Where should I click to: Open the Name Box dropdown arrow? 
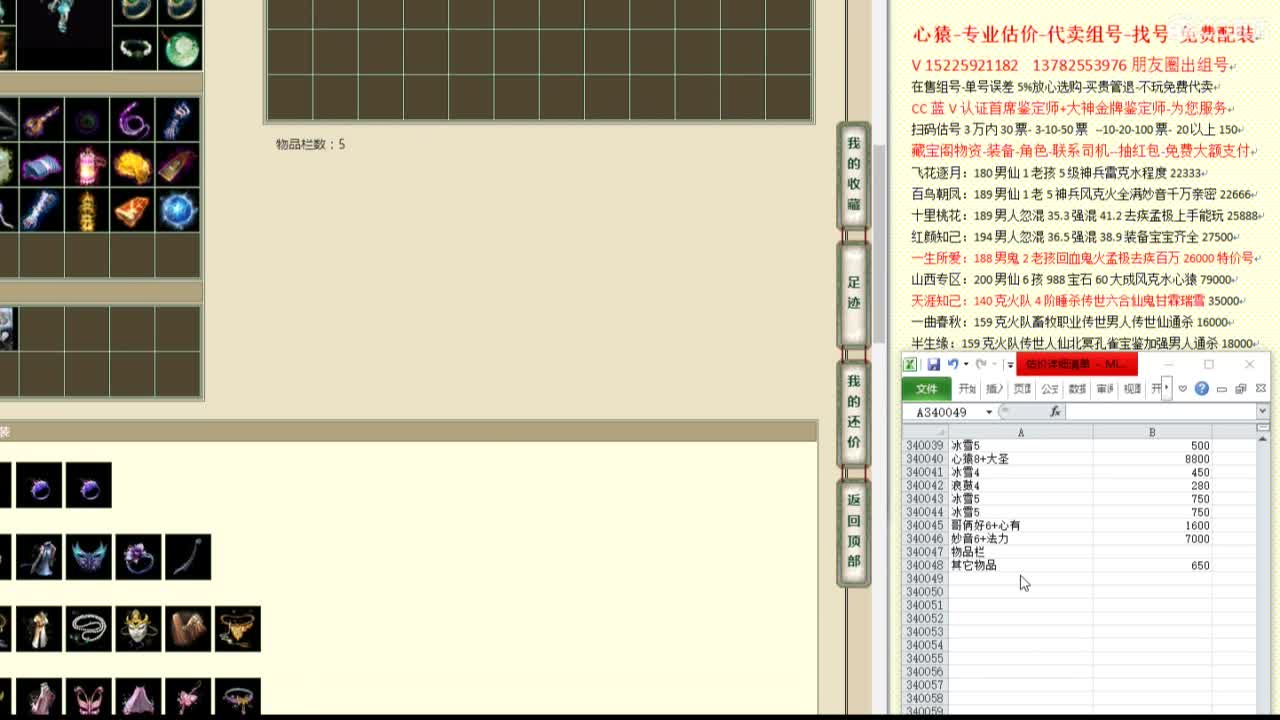pyautogui.click(x=989, y=412)
